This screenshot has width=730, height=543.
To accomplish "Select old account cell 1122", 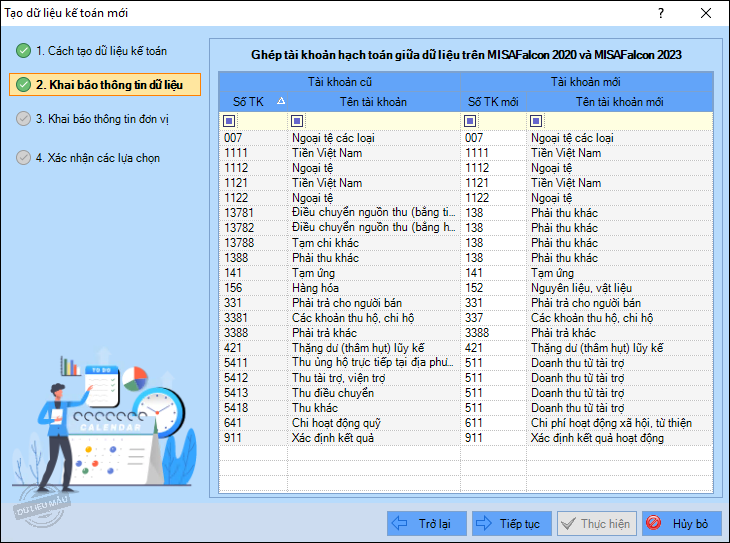I will (253, 198).
